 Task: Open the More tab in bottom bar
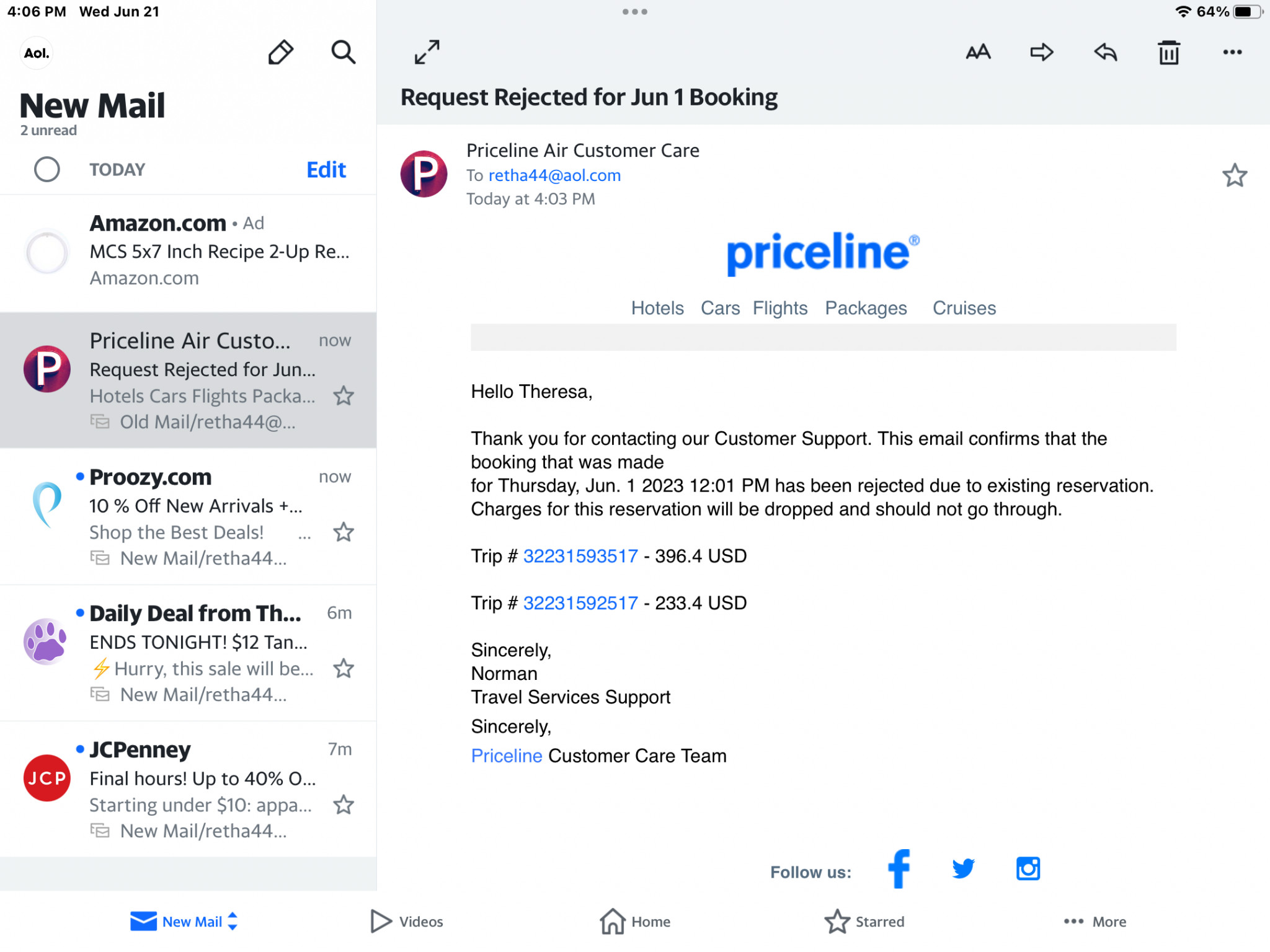(1095, 922)
